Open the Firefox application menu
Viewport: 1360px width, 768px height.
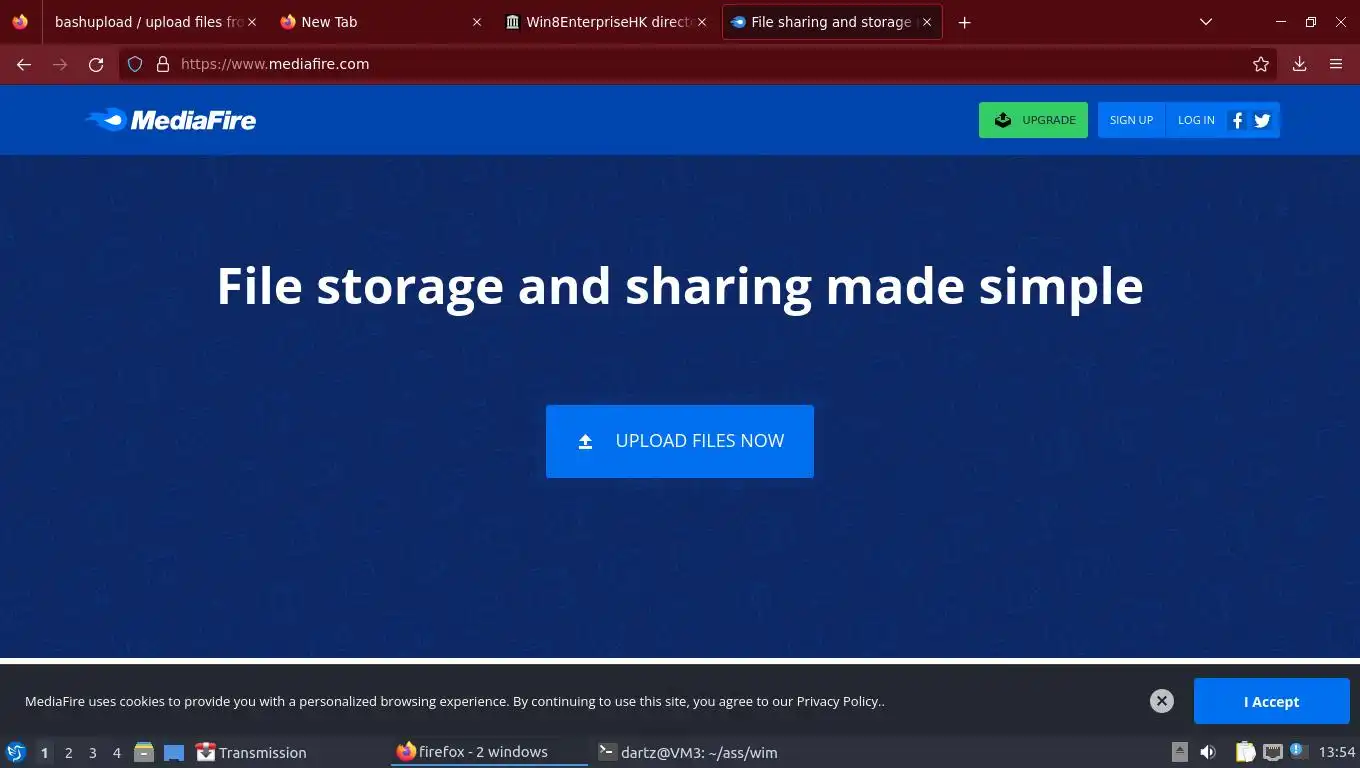[1335, 64]
